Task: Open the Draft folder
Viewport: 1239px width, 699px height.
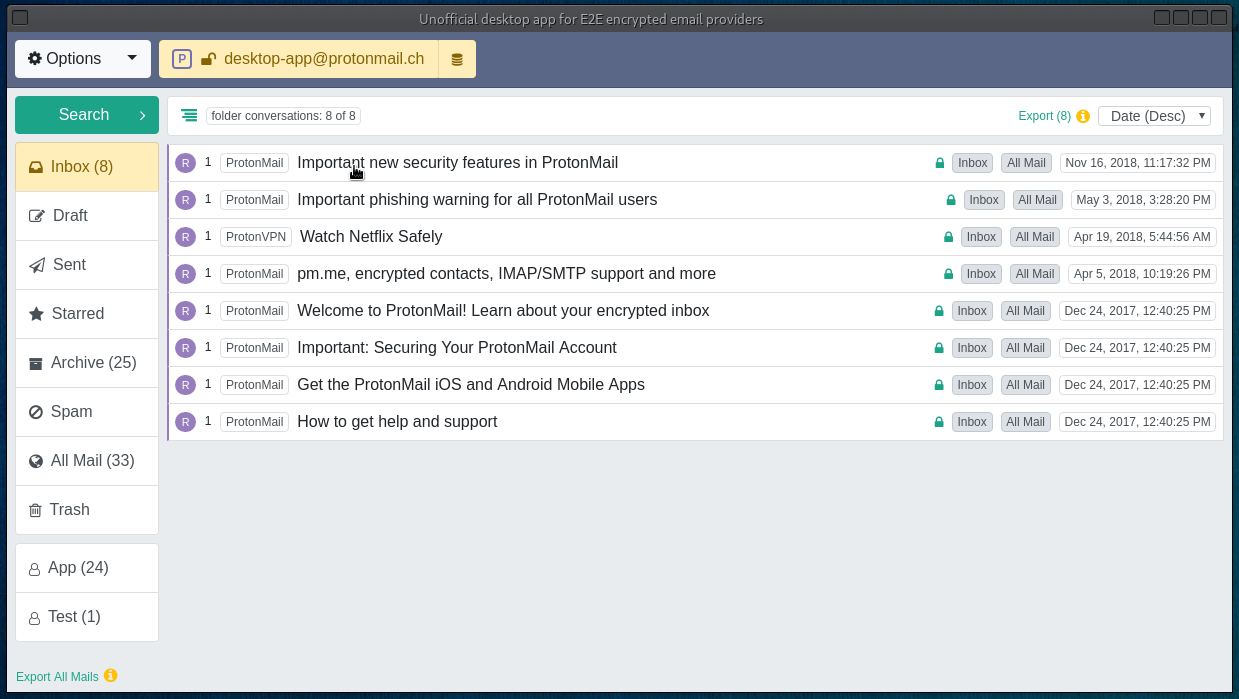Action: (x=87, y=216)
